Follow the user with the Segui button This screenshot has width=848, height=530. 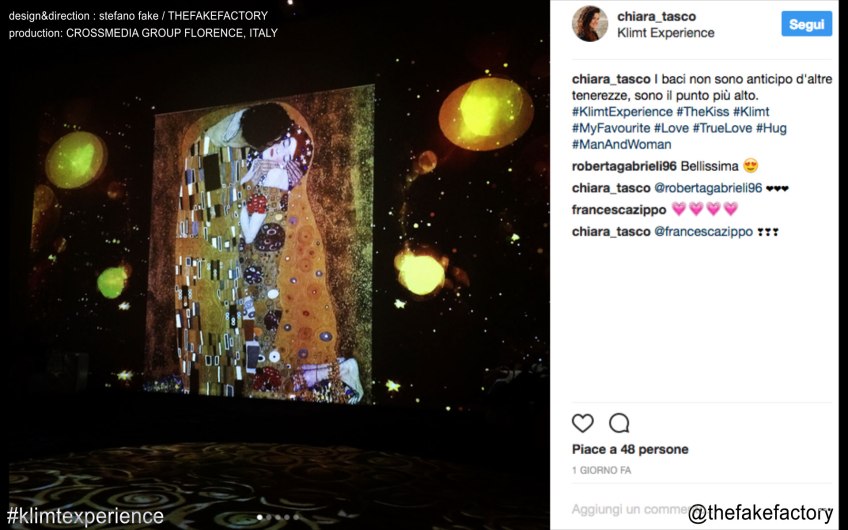point(806,24)
